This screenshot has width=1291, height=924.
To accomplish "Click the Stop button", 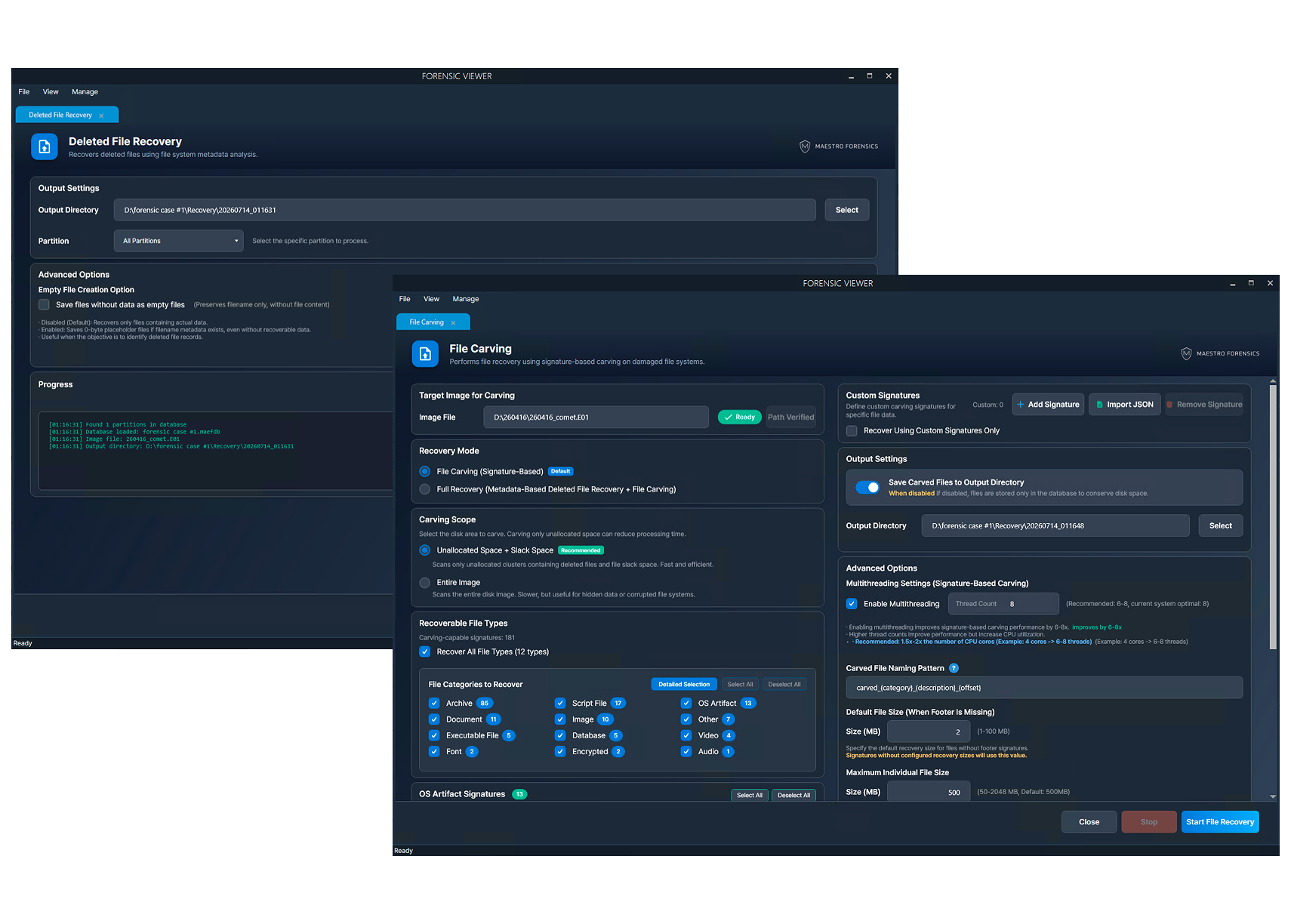I will point(1149,822).
